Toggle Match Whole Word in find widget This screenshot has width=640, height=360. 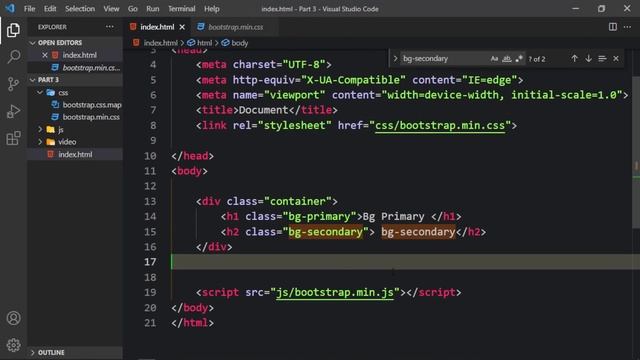point(507,59)
